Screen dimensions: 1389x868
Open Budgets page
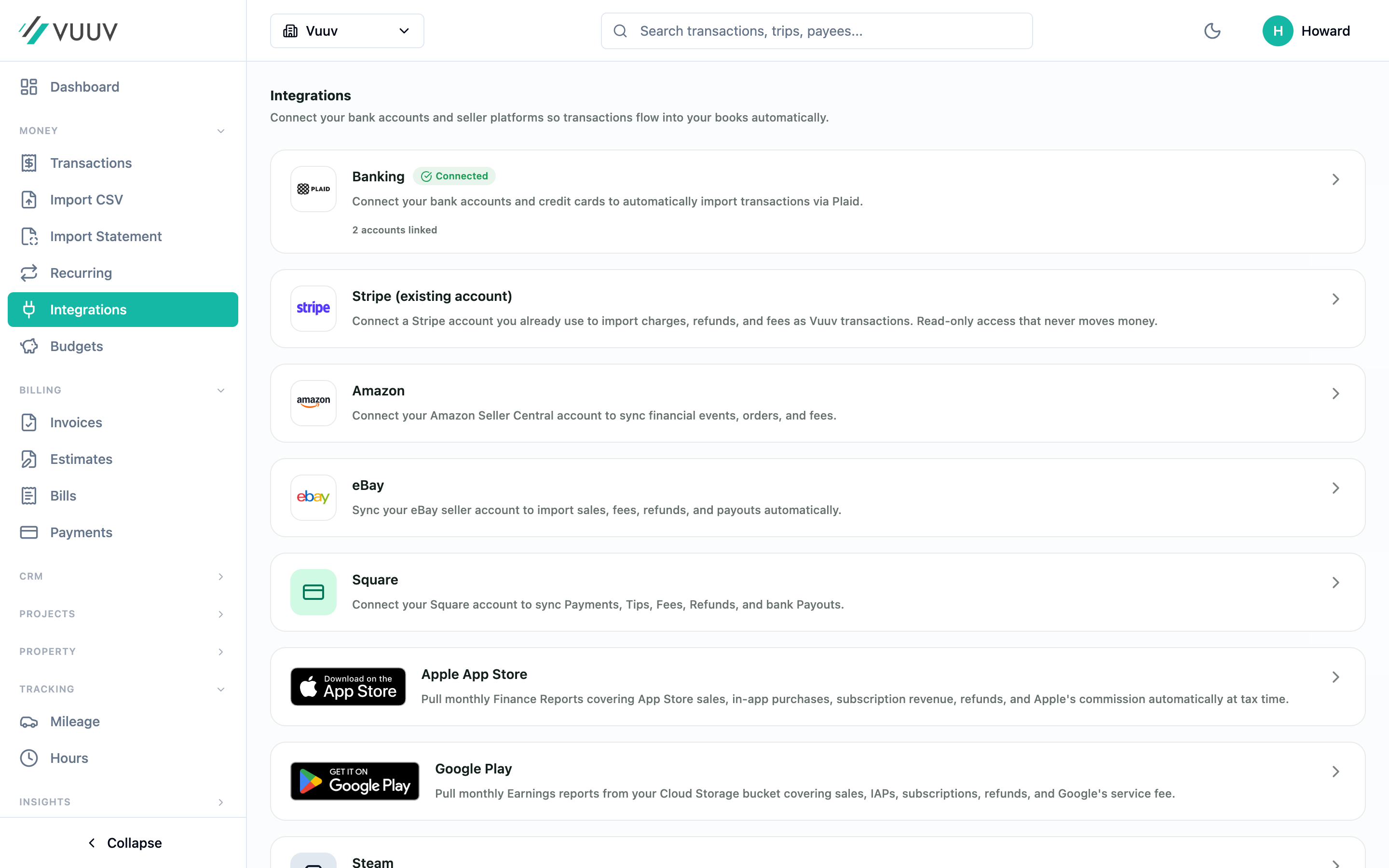123,346
